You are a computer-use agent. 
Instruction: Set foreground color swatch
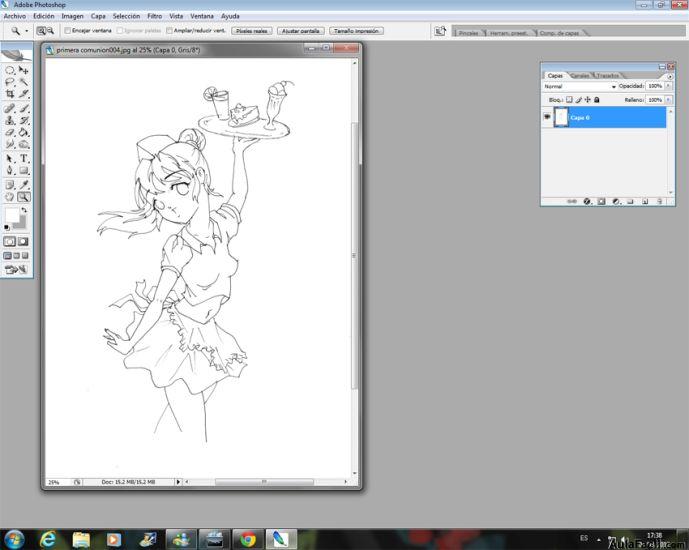point(12,215)
